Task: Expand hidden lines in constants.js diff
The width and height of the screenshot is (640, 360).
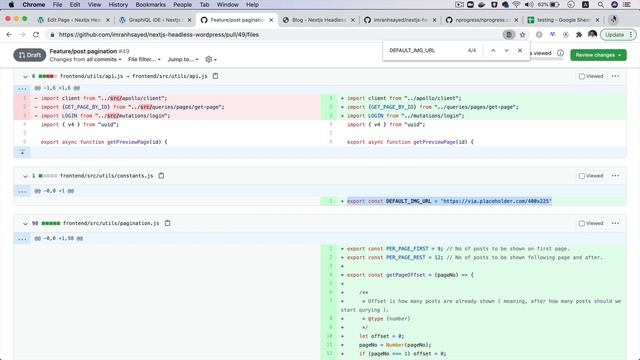Action: point(22,191)
